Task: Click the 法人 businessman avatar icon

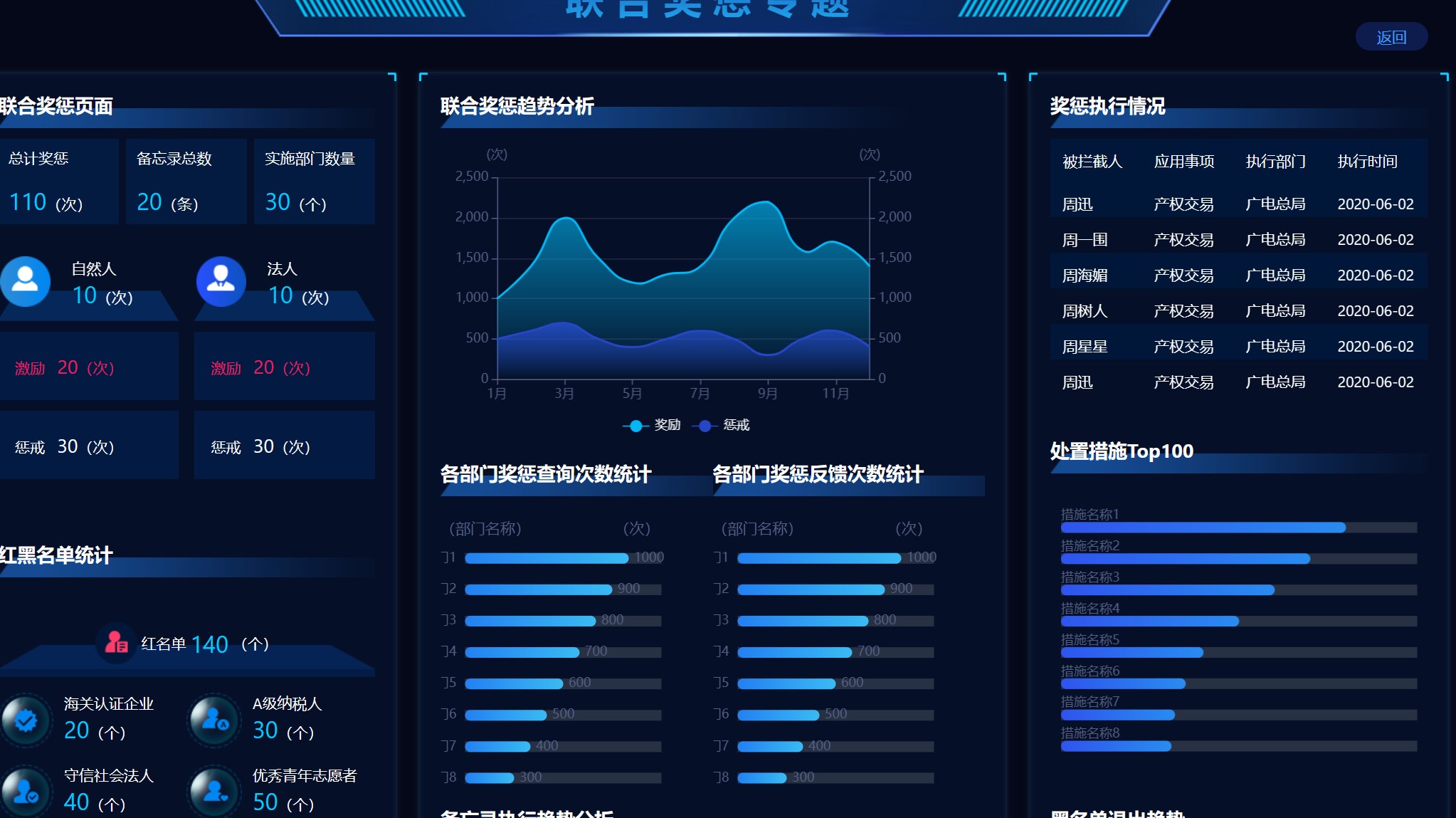Action: pos(221,281)
